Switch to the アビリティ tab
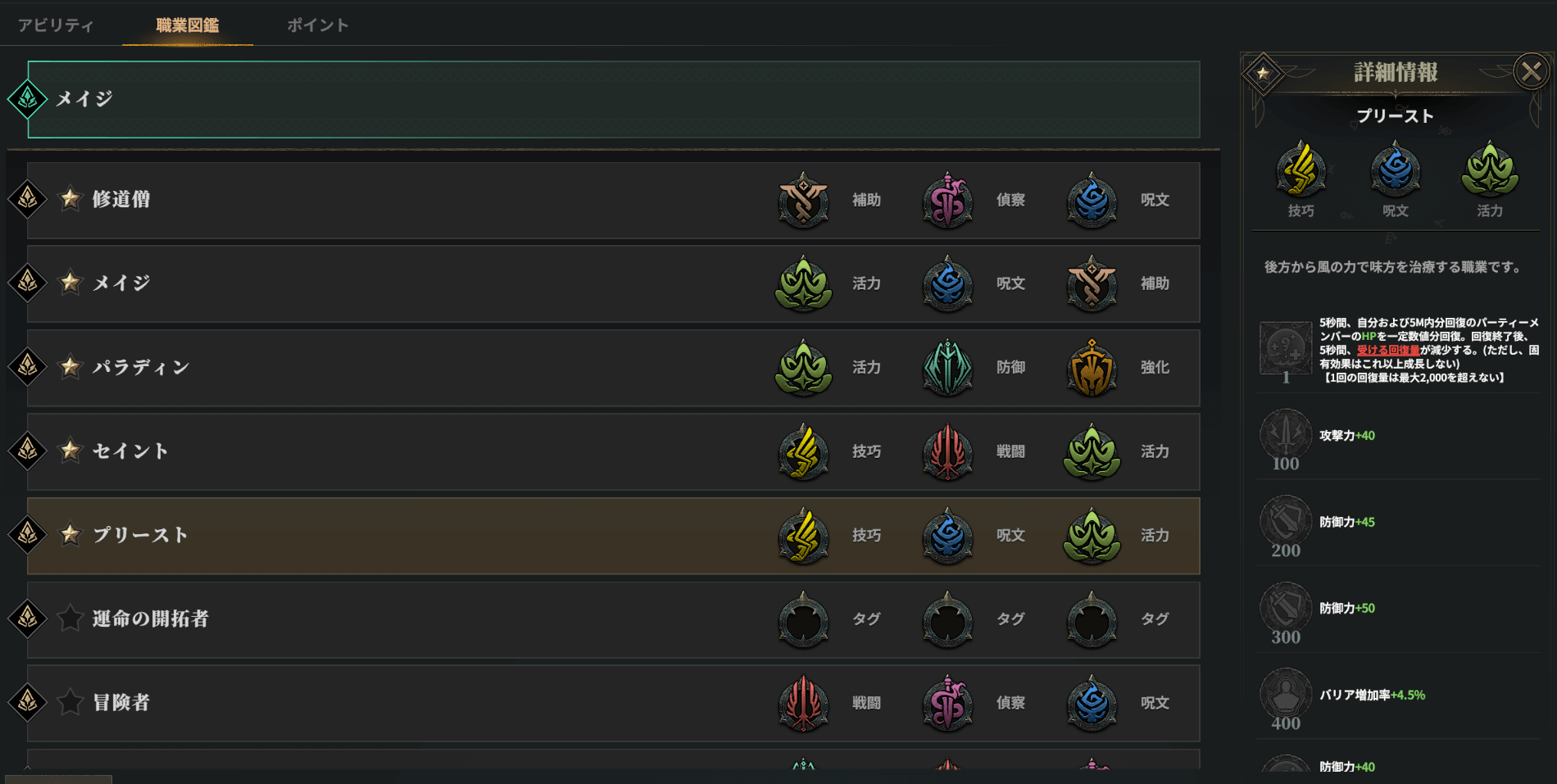This screenshot has width=1557, height=784. (x=56, y=25)
